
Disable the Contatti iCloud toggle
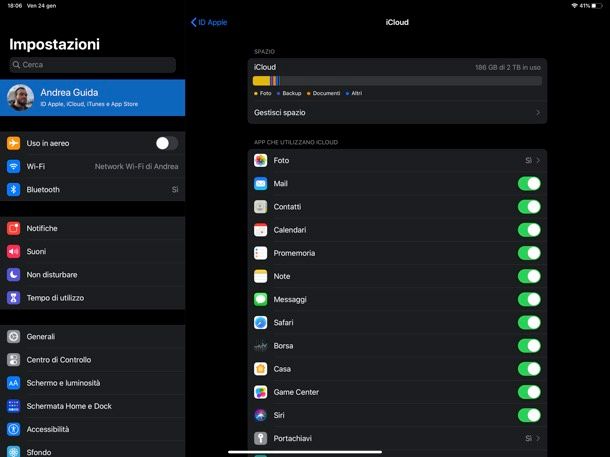tap(529, 207)
